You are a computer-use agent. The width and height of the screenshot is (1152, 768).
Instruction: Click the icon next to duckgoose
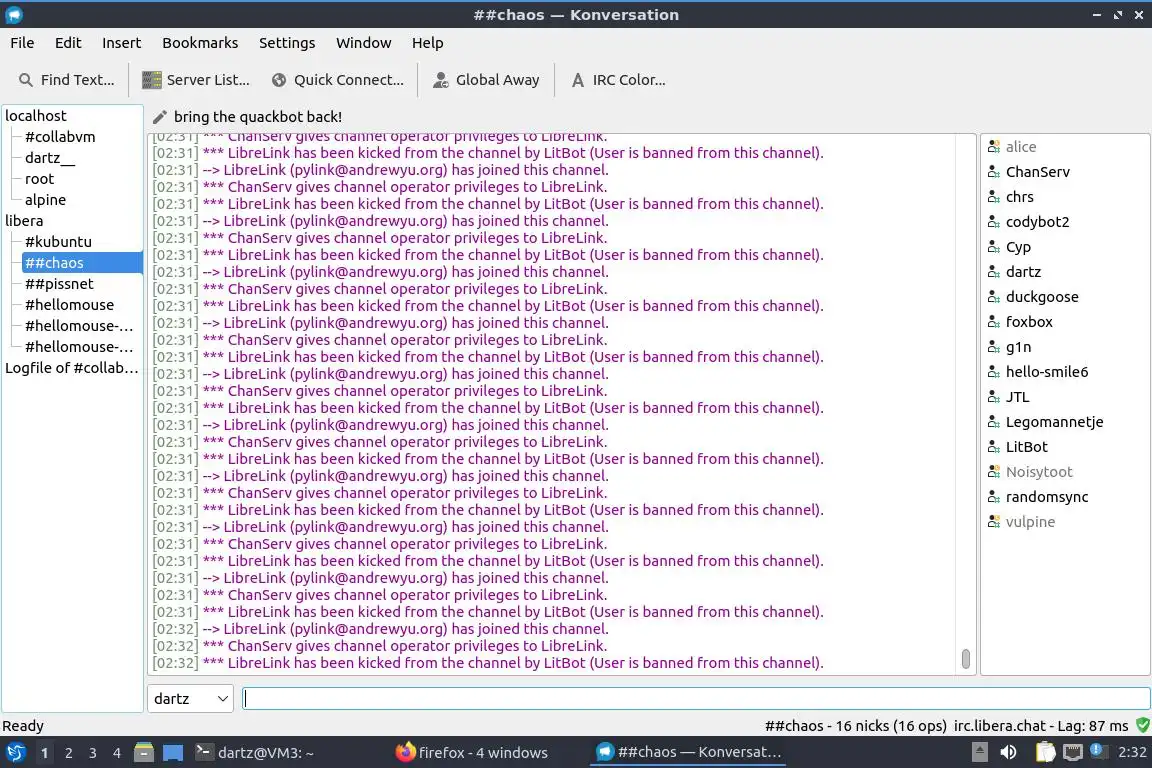point(994,297)
